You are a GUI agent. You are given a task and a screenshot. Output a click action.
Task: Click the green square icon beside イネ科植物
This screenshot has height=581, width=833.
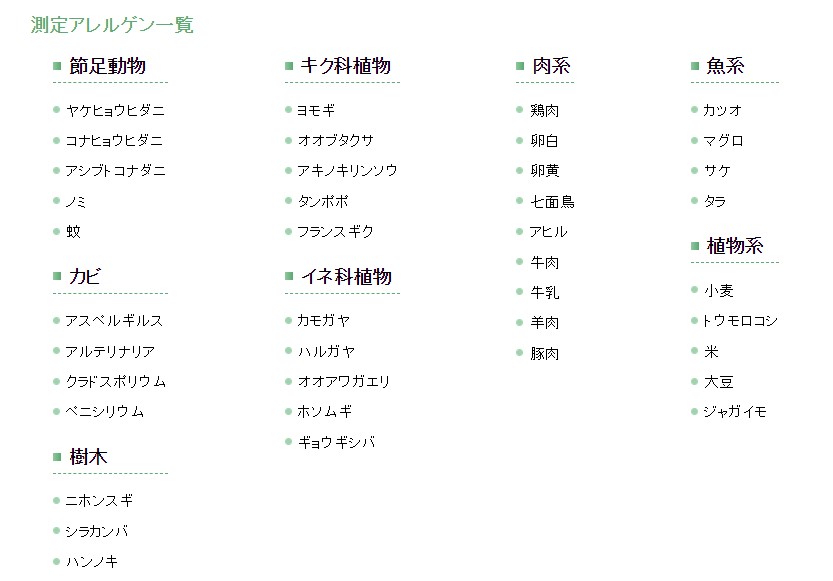[289, 276]
